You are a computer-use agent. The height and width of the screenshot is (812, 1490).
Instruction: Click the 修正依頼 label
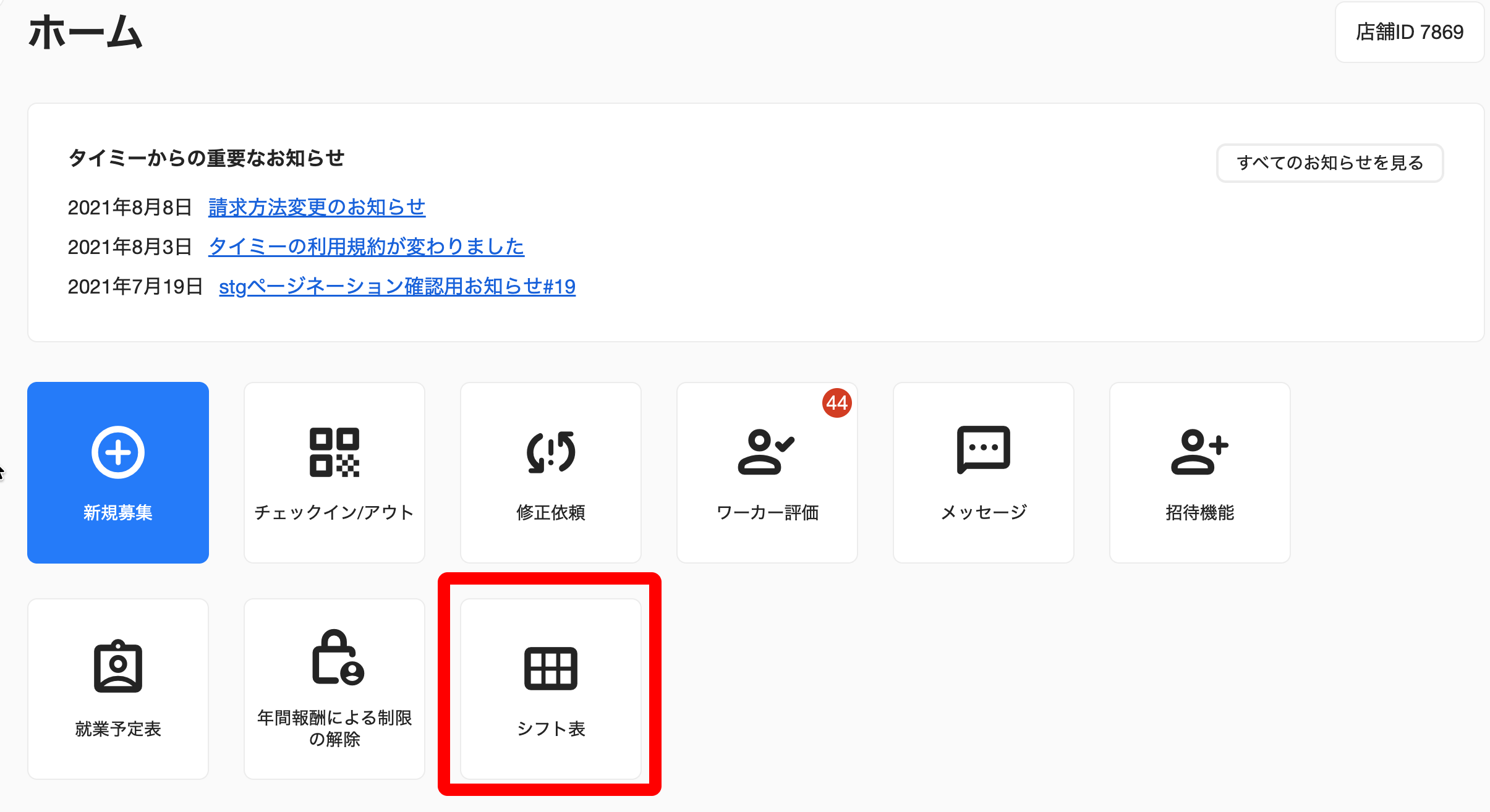tap(551, 513)
